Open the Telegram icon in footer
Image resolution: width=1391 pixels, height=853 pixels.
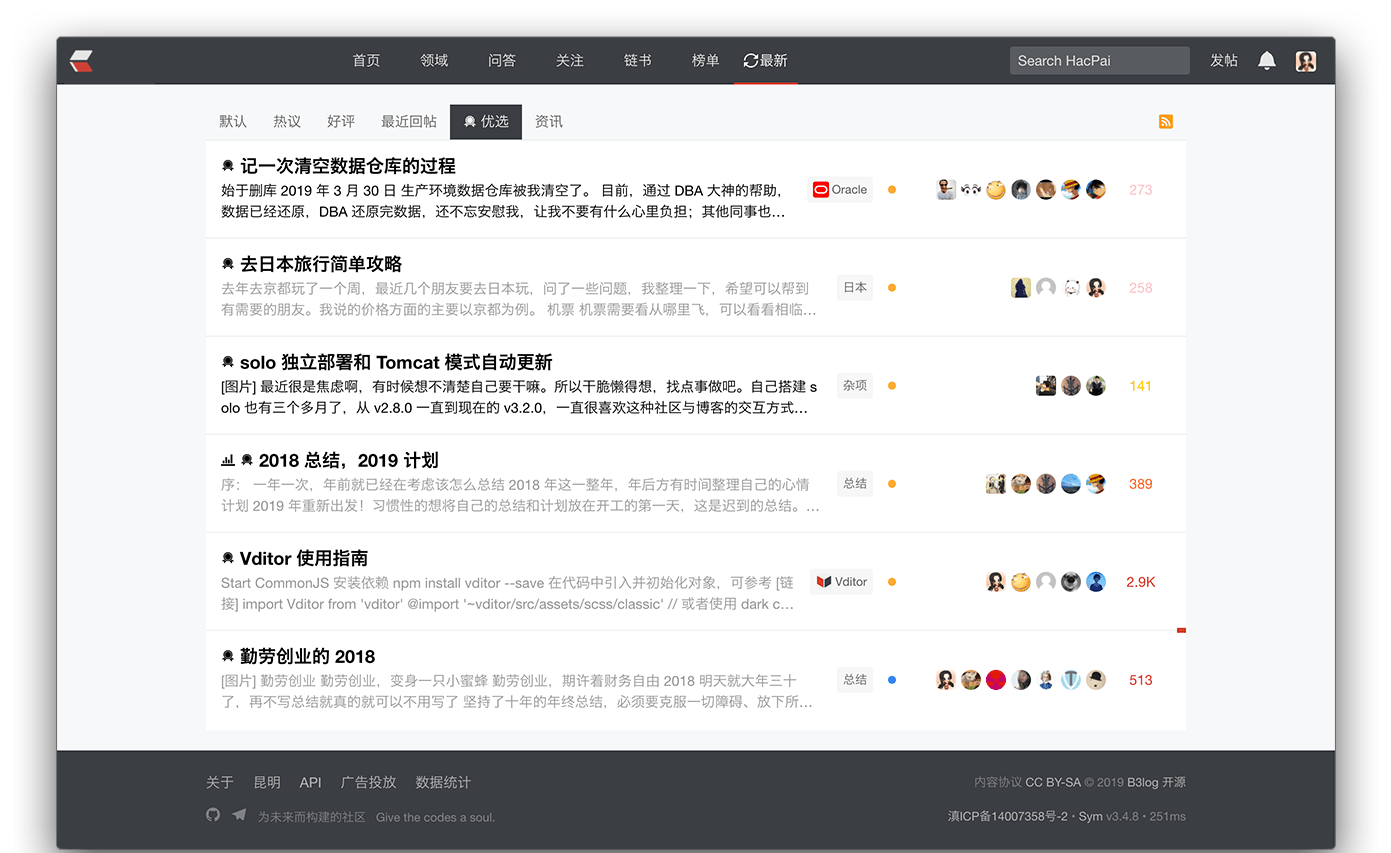[239, 815]
